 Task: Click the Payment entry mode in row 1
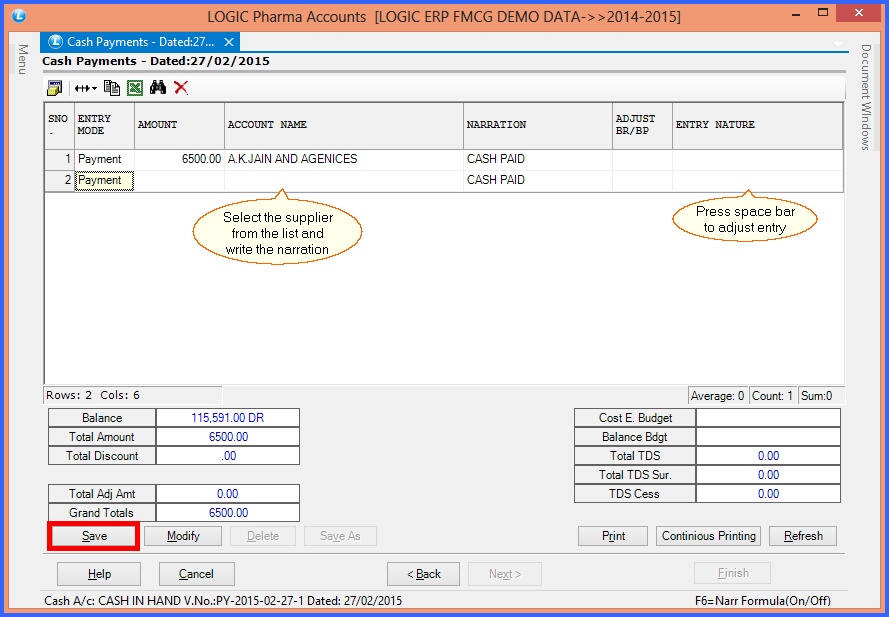coord(104,159)
